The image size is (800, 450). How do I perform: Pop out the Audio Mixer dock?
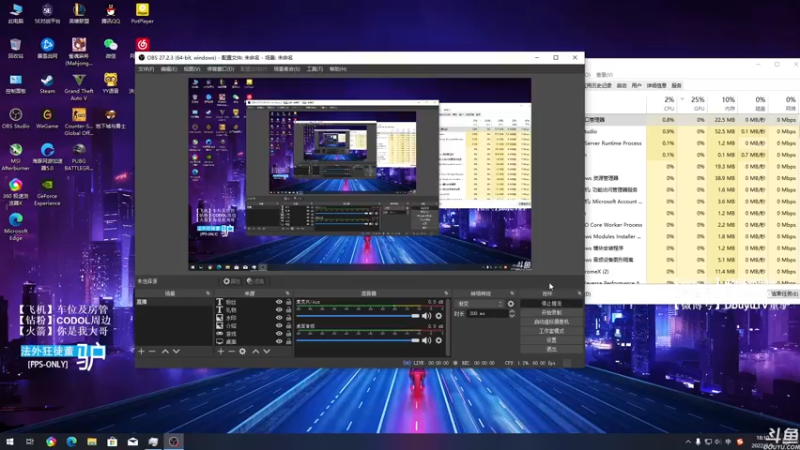pos(446,293)
